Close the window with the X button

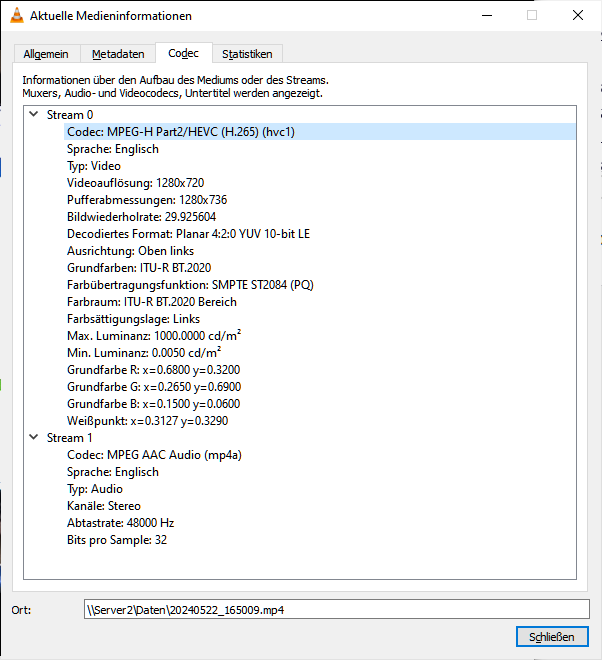coord(578,16)
